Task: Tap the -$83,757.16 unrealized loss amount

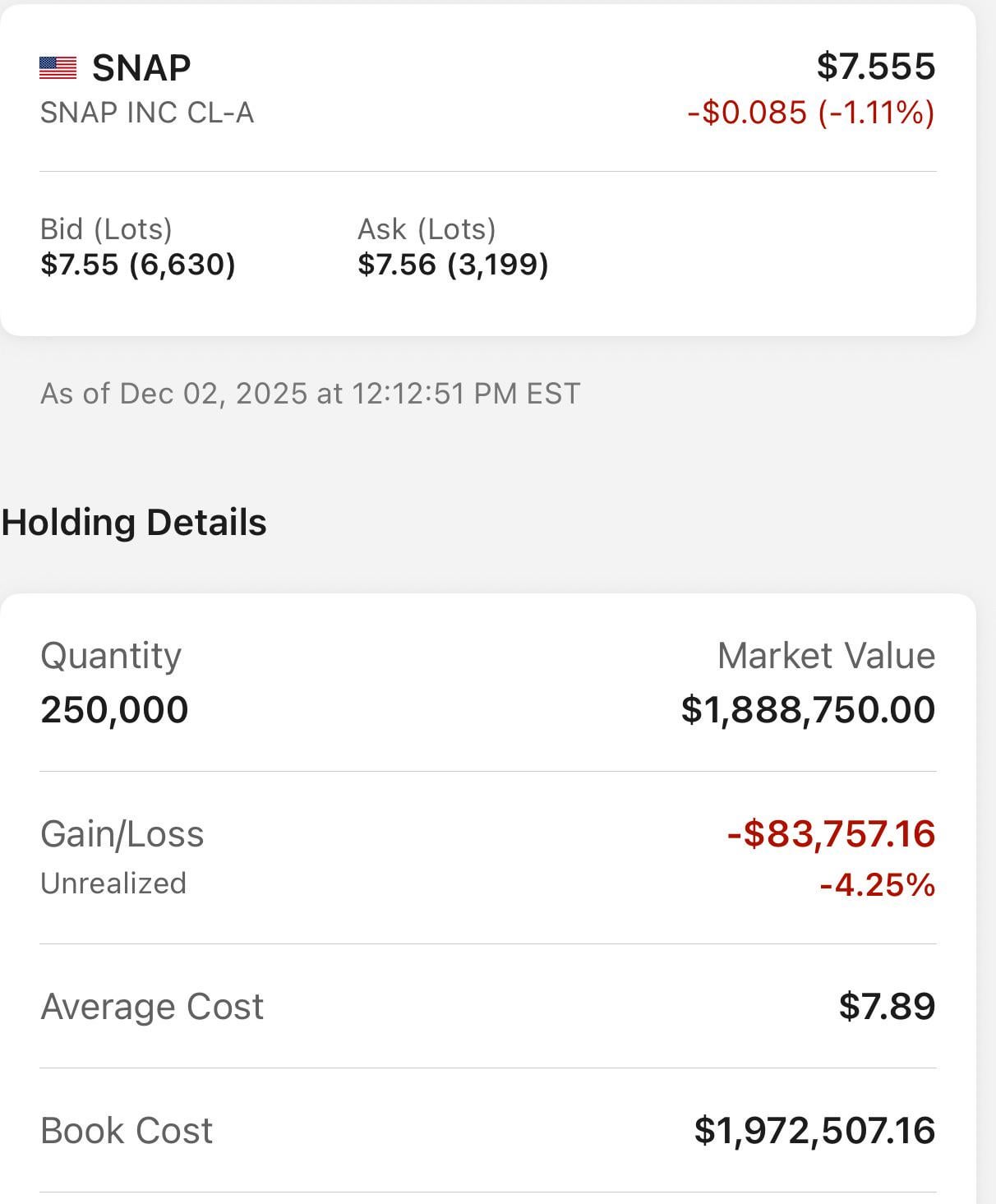Action: point(831,833)
